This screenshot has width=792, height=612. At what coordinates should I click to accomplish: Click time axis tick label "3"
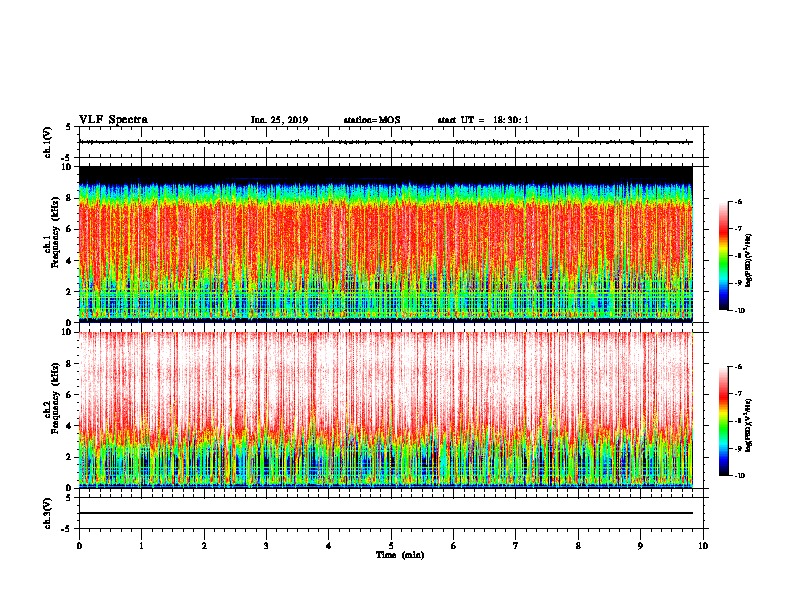[x=266, y=546]
